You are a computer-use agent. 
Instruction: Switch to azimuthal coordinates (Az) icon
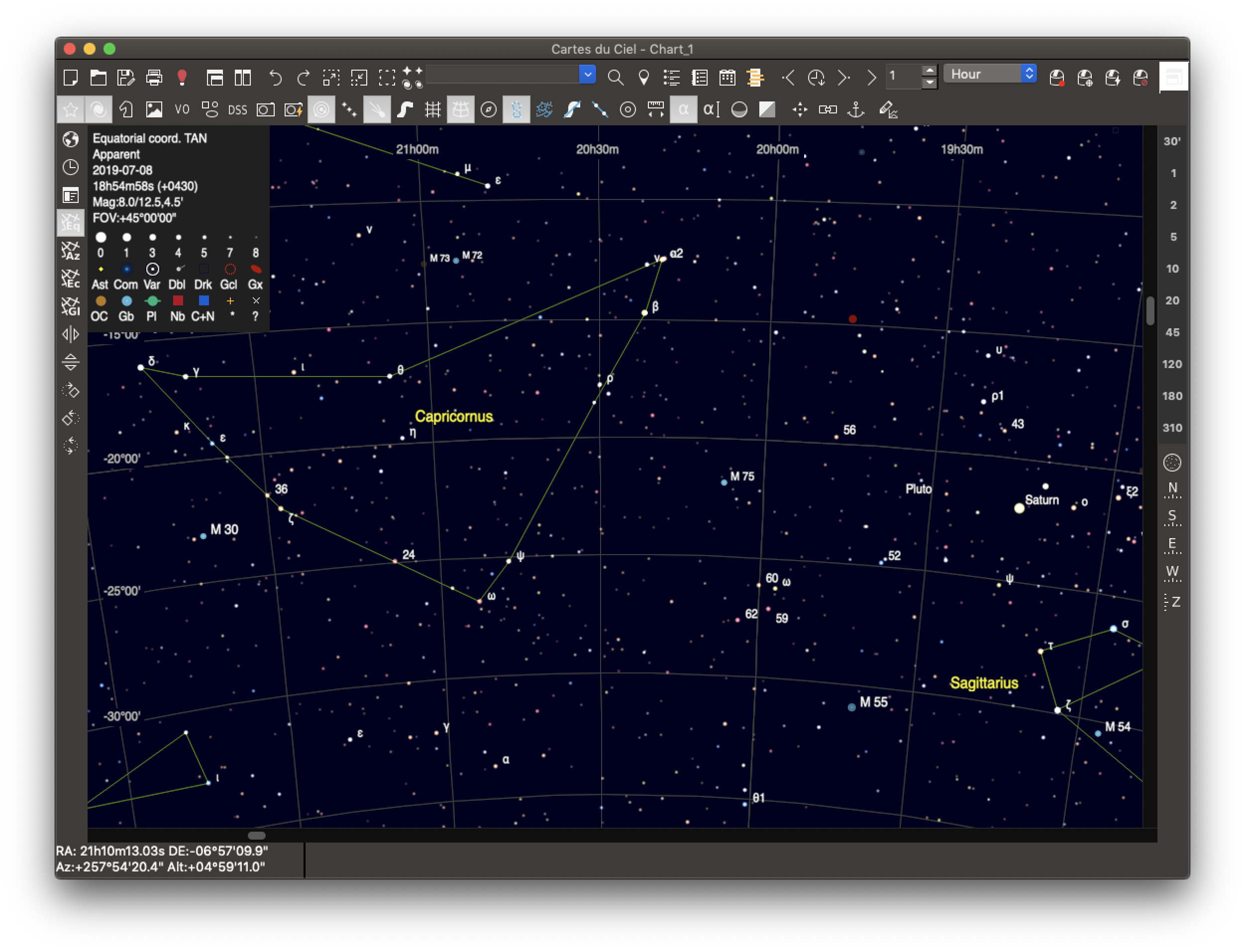click(70, 251)
